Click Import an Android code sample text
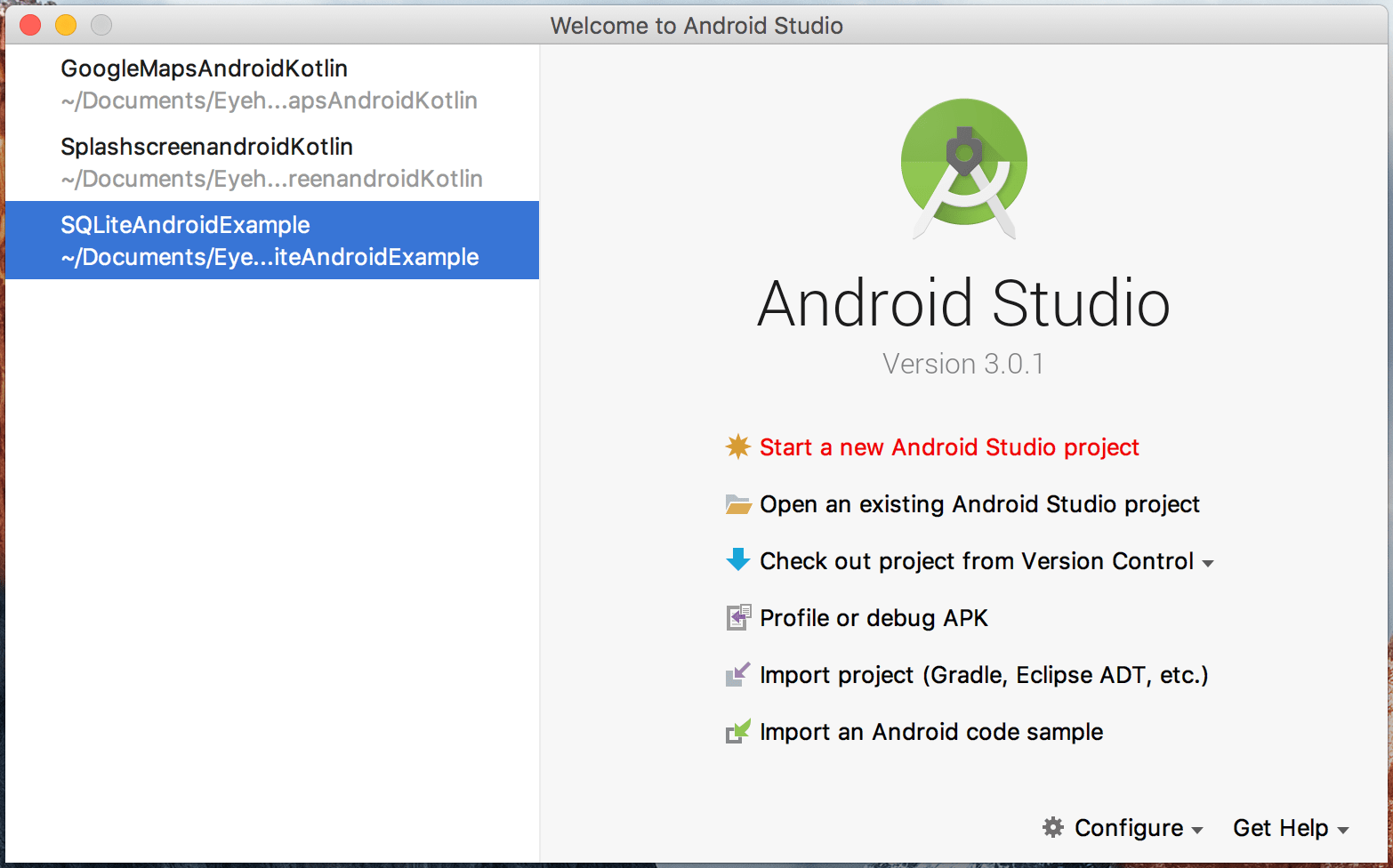Screen dimensions: 1393x868 (x=930, y=731)
